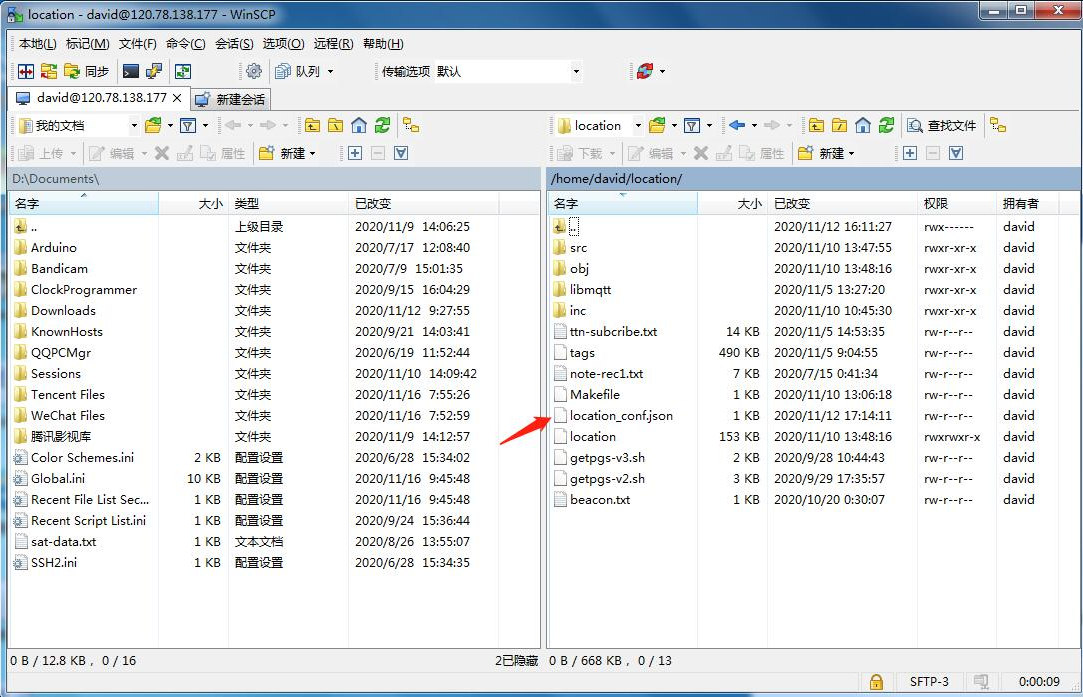Open the terminal console icon
Image resolution: width=1083 pixels, height=697 pixels.
(131, 71)
